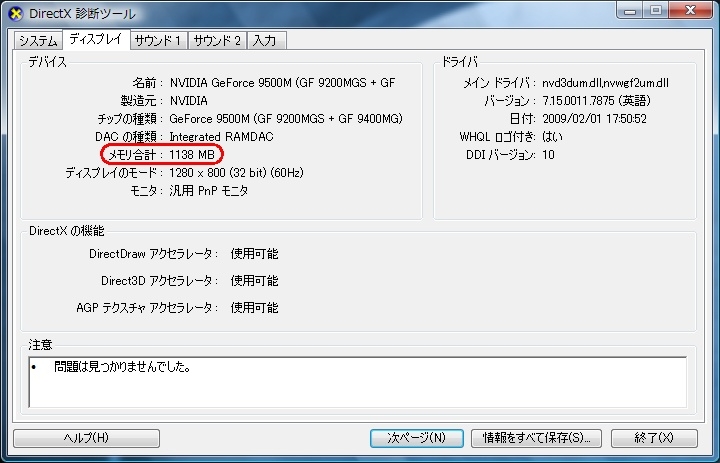The image size is (720, 463).
Task: Click the driver version 7.15.0011.7875 value
Action: point(596,101)
